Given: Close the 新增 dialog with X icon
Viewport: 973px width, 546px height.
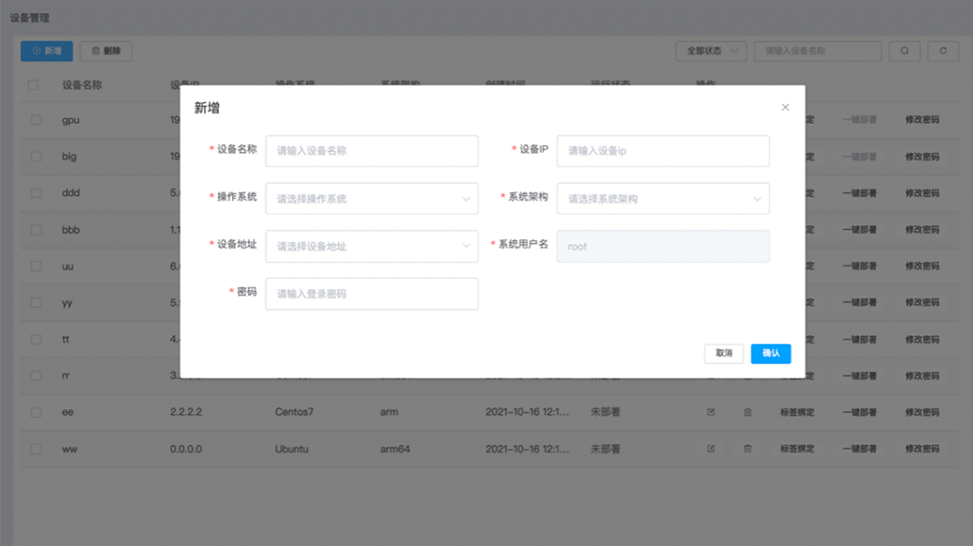Looking at the screenshot, I should pos(785,107).
